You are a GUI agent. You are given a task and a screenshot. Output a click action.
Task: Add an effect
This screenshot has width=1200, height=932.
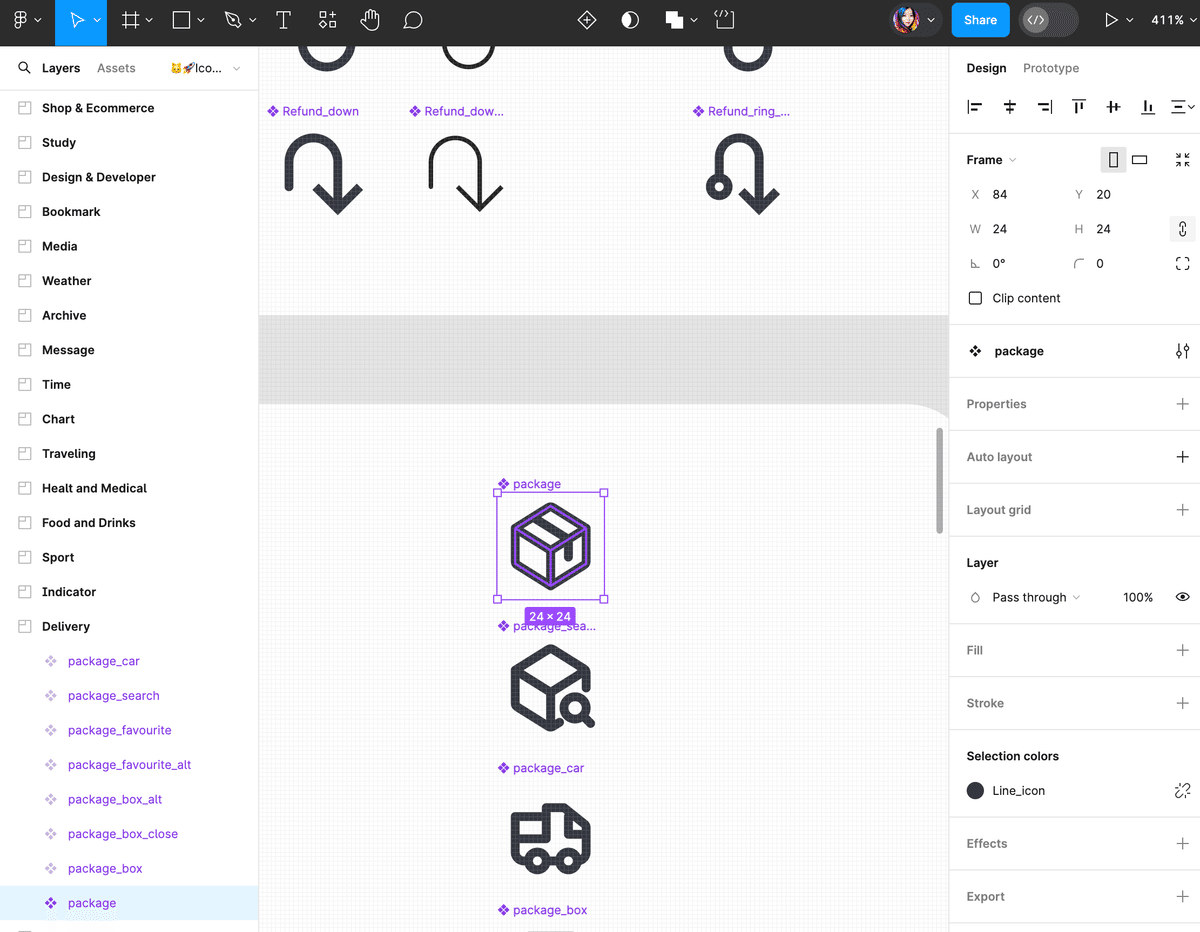pos(1183,844)
